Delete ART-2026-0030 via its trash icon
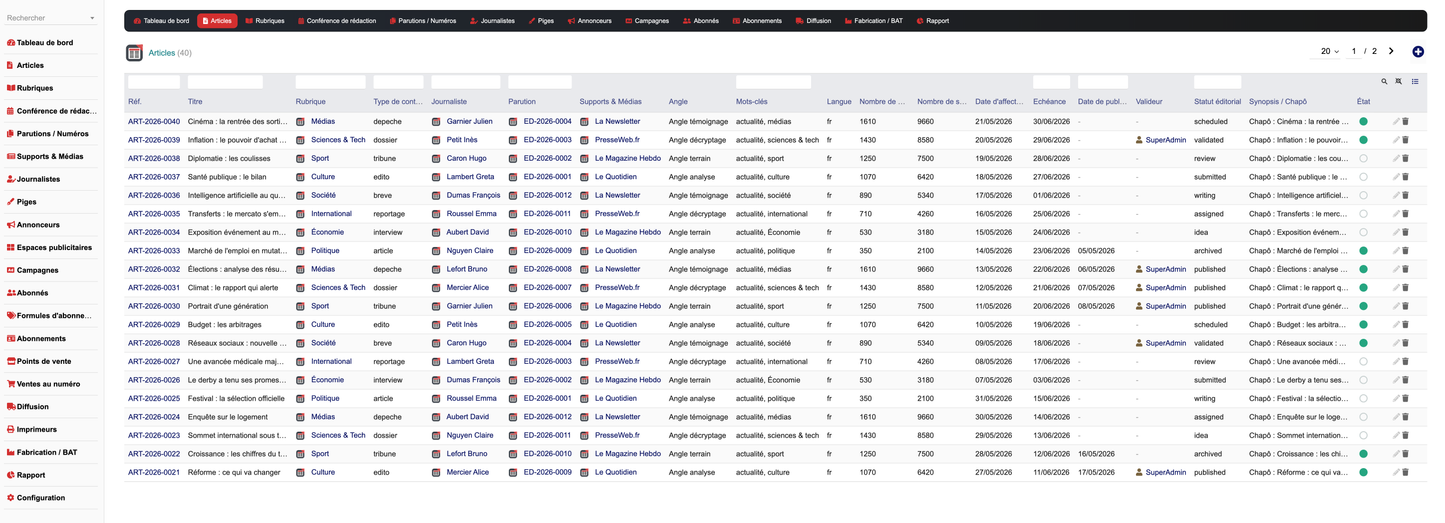Screen dimensions: 1445x523 1405,306
